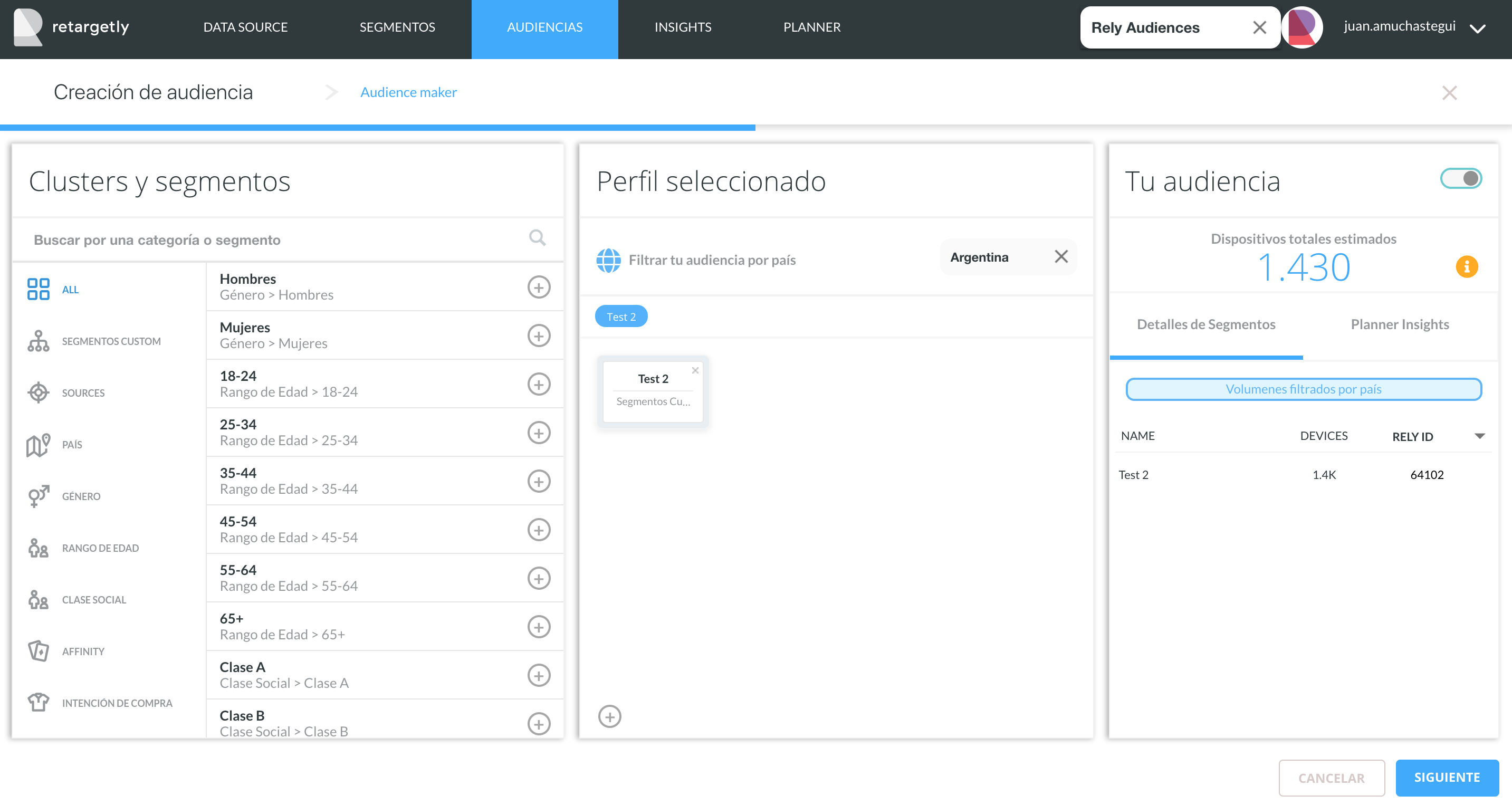Select the Género category icon
Viewport: 1512px width, 805px height.
(x=38, y=496)
